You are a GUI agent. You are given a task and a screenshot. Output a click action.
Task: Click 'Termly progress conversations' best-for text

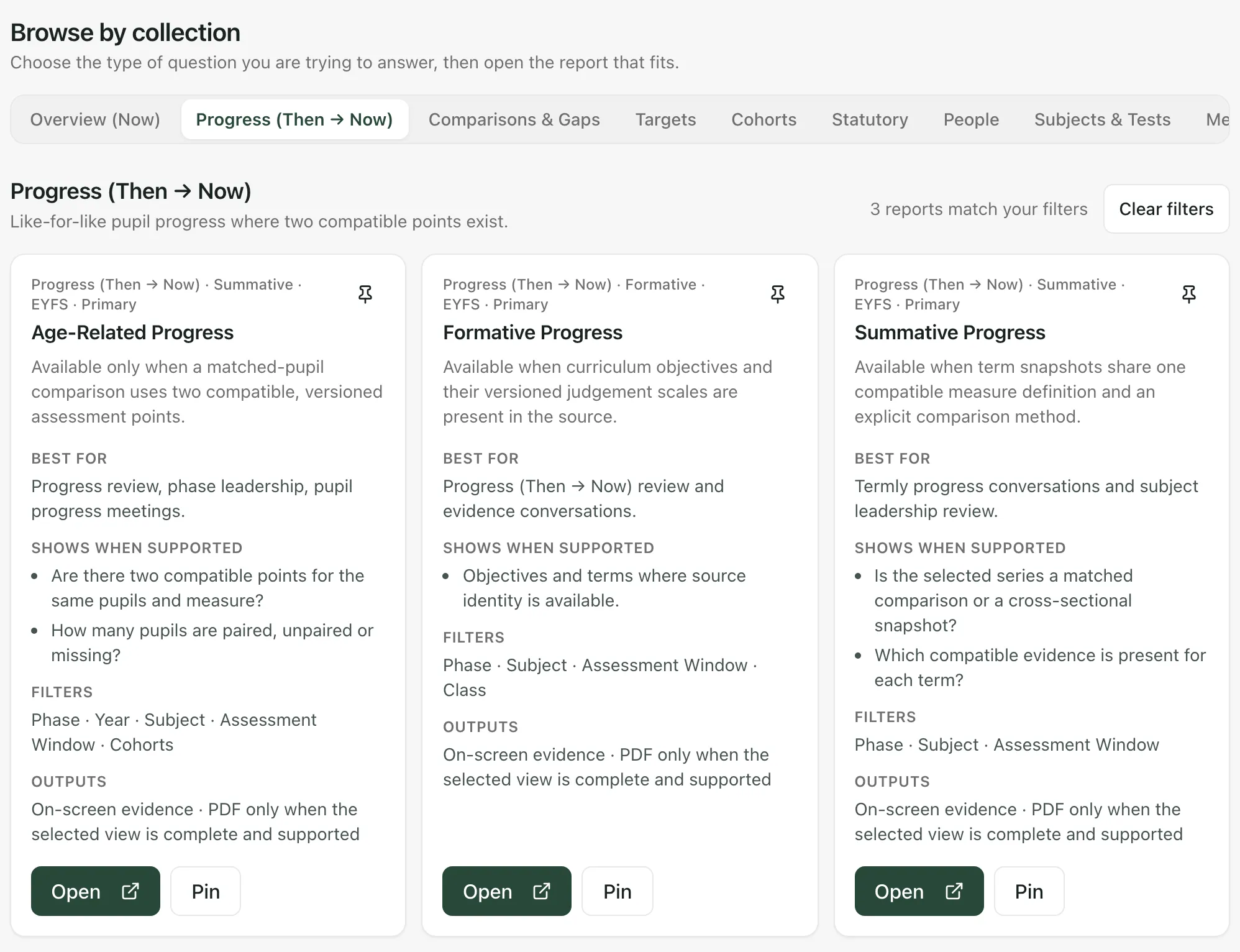(x=1026, y=498)
